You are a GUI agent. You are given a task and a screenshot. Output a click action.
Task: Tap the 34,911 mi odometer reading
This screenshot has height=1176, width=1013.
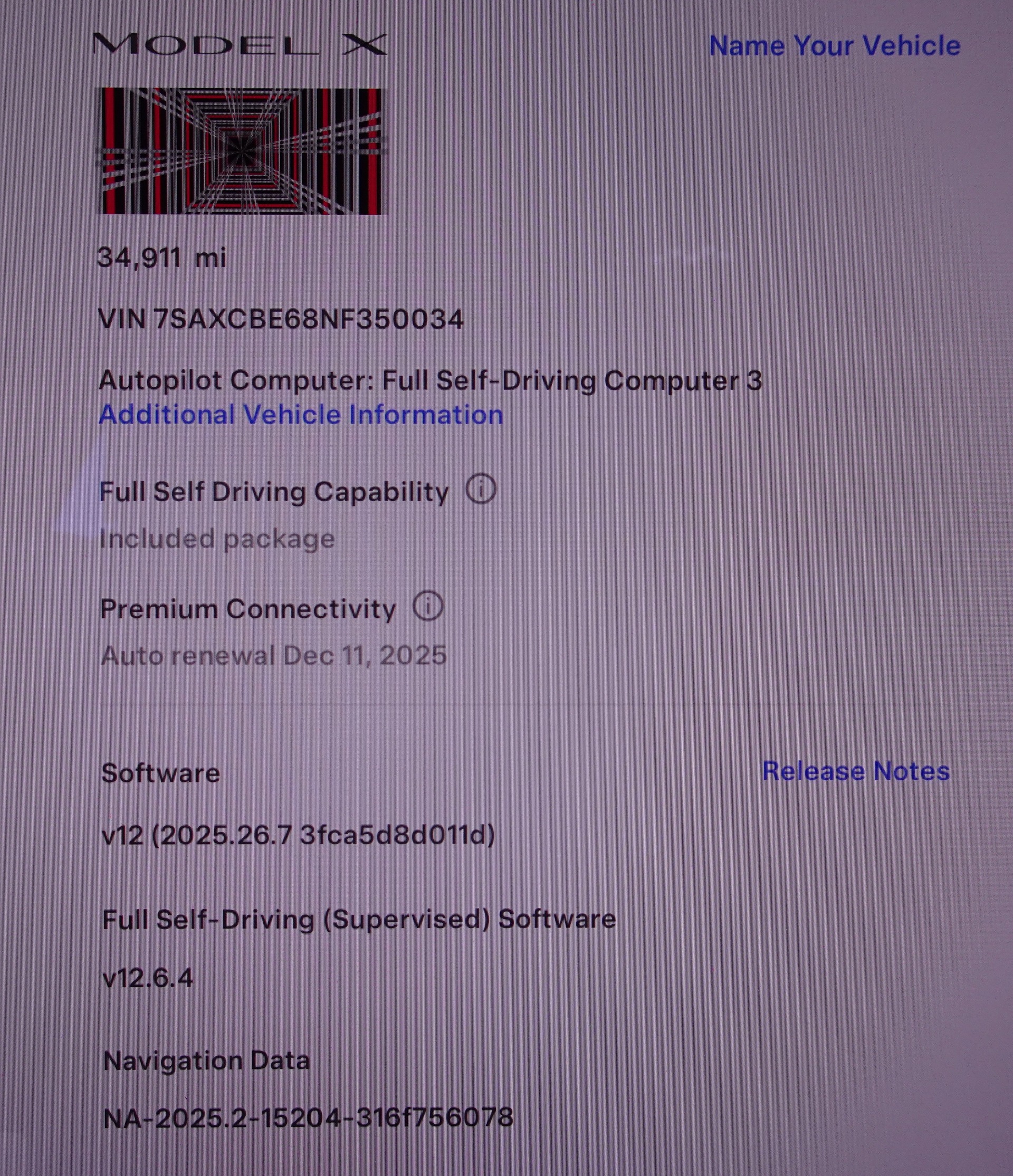pos(162,257)
